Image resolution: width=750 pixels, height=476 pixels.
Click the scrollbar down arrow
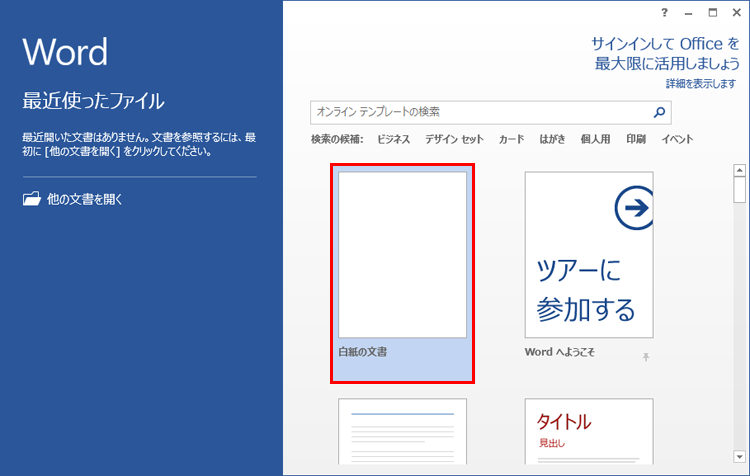click(x=739, y=457)
